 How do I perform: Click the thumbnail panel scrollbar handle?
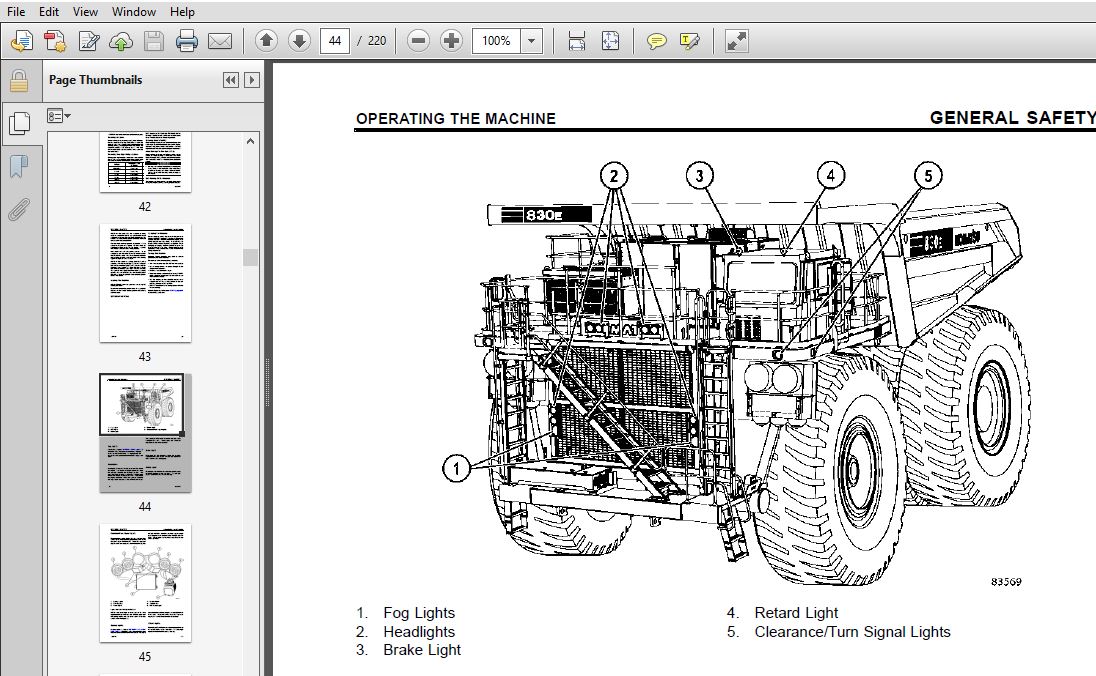[x=250, y=257]
